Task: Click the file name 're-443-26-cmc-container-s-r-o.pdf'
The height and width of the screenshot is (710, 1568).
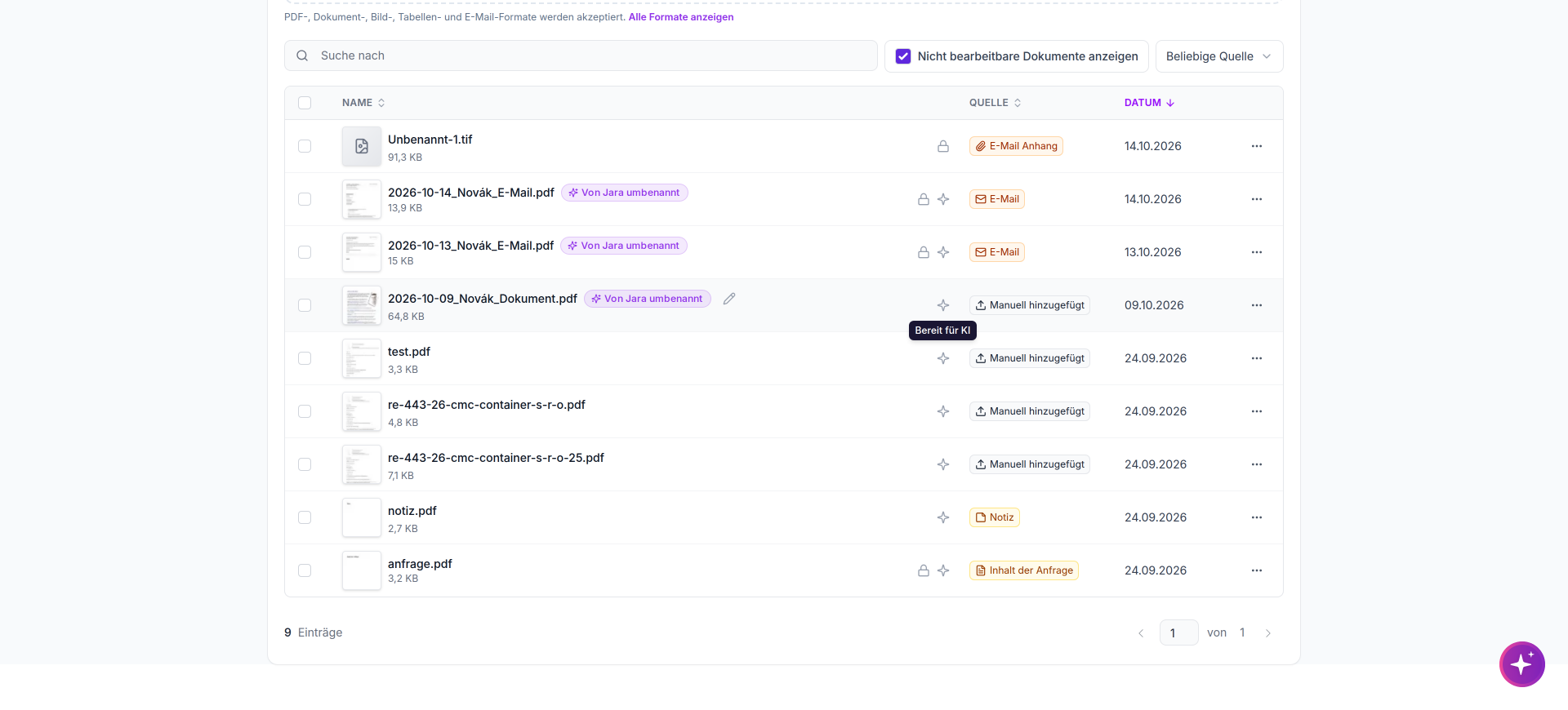Action: pos(487,405)
